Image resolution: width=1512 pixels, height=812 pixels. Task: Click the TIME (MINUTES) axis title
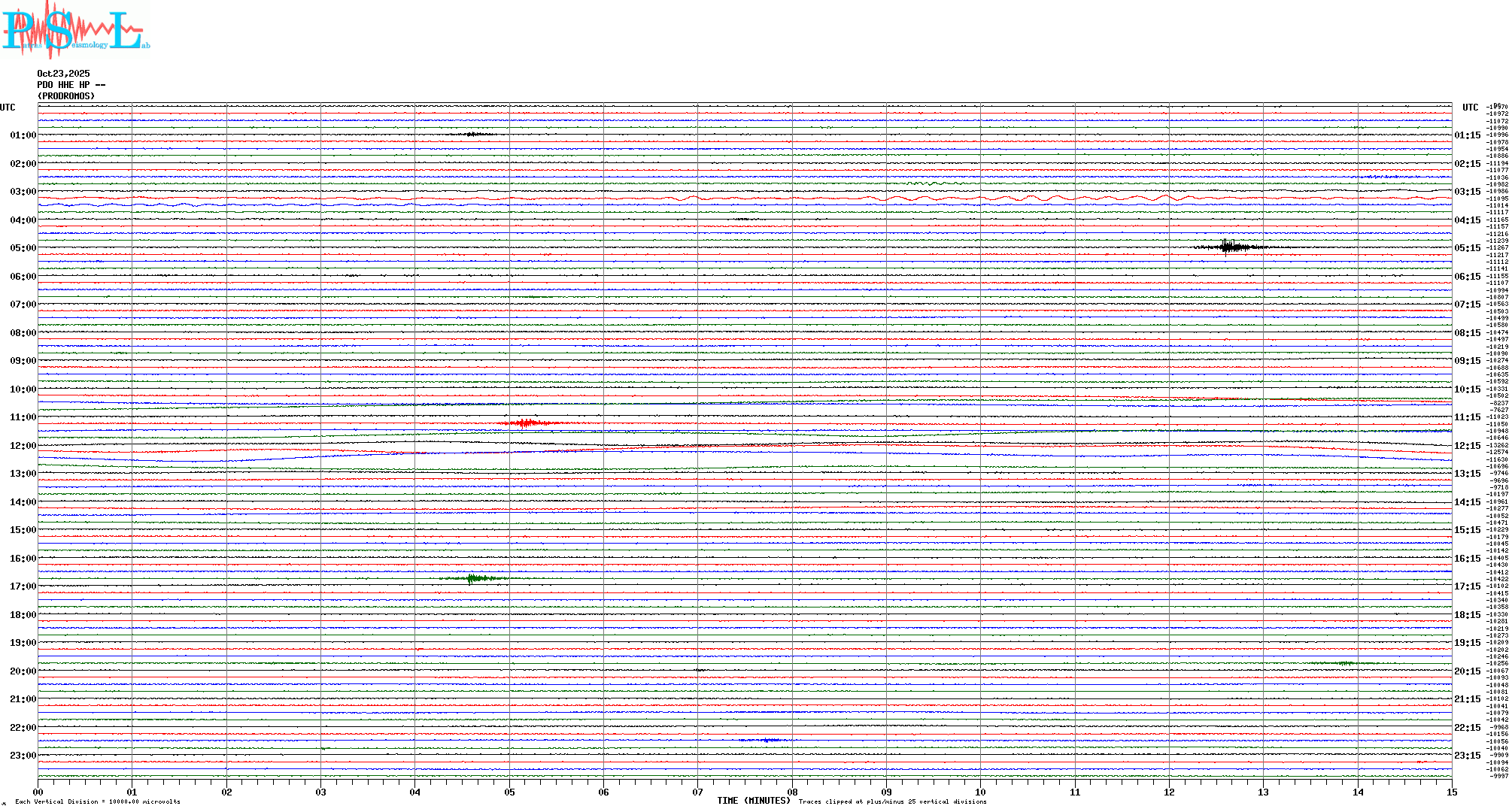coord(753,801)
